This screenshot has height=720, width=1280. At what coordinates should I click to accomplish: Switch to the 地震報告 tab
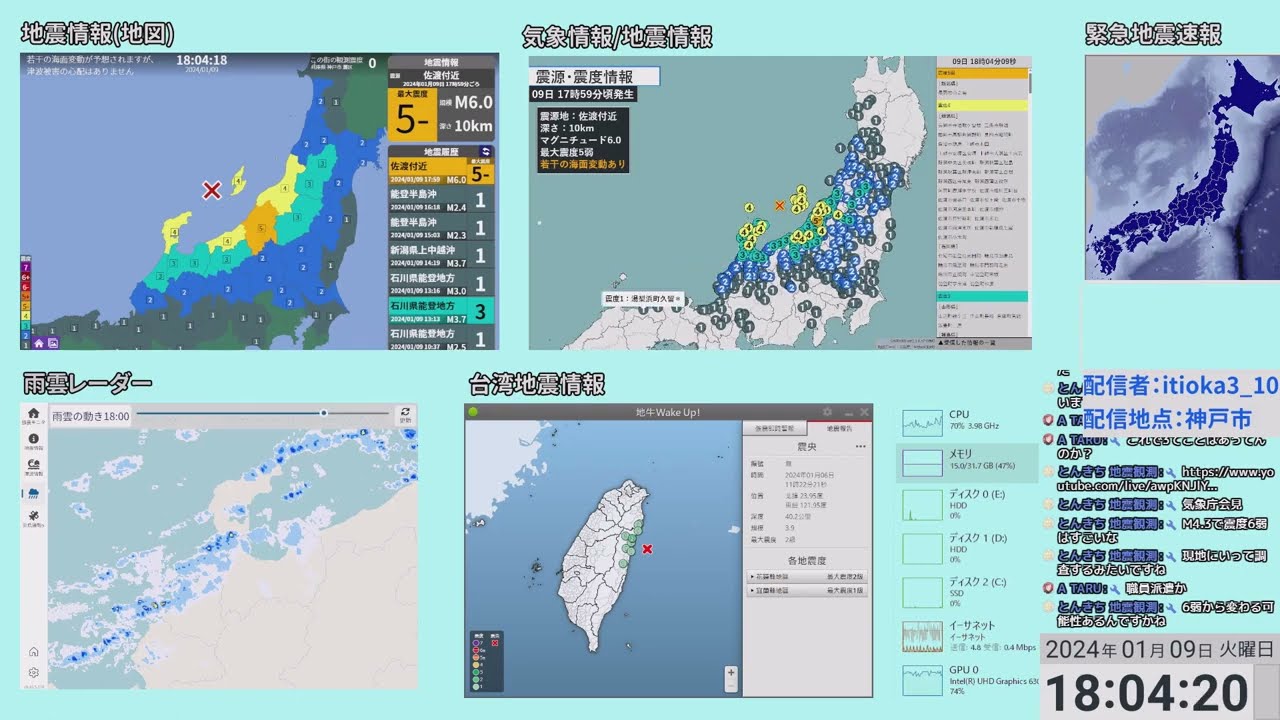click(839, 428)
